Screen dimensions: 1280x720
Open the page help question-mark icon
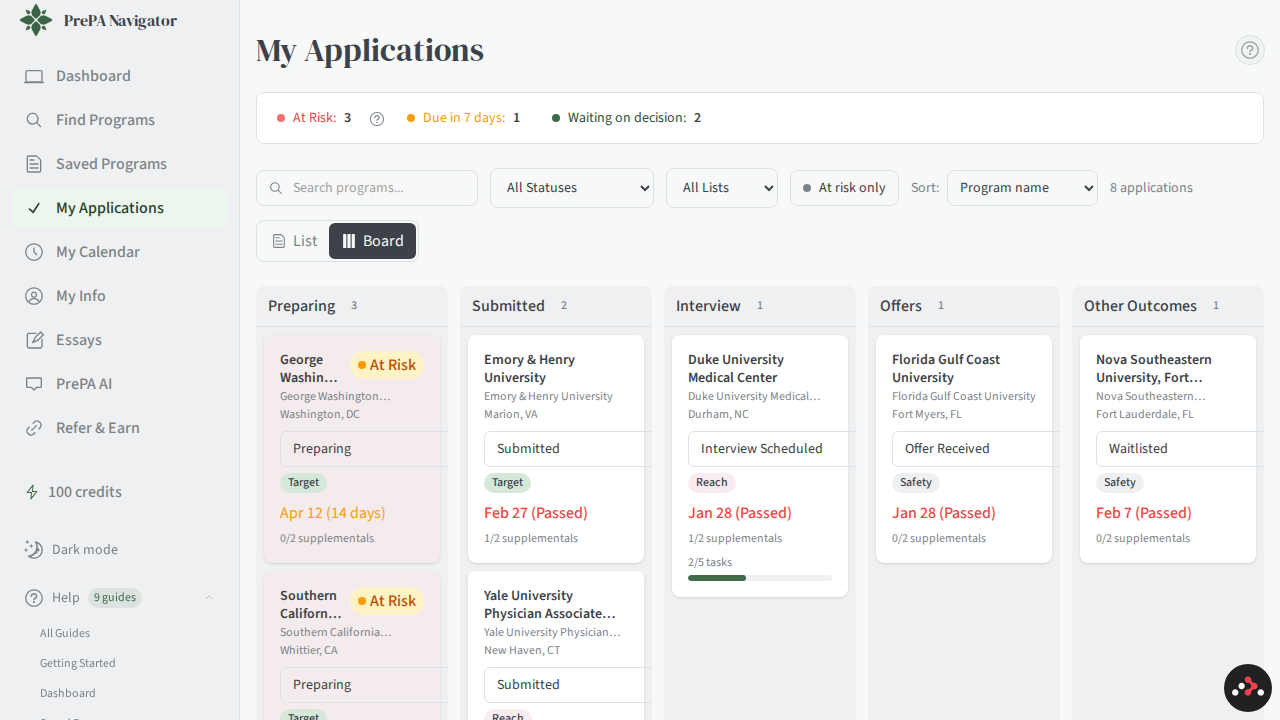[1250, 50]
